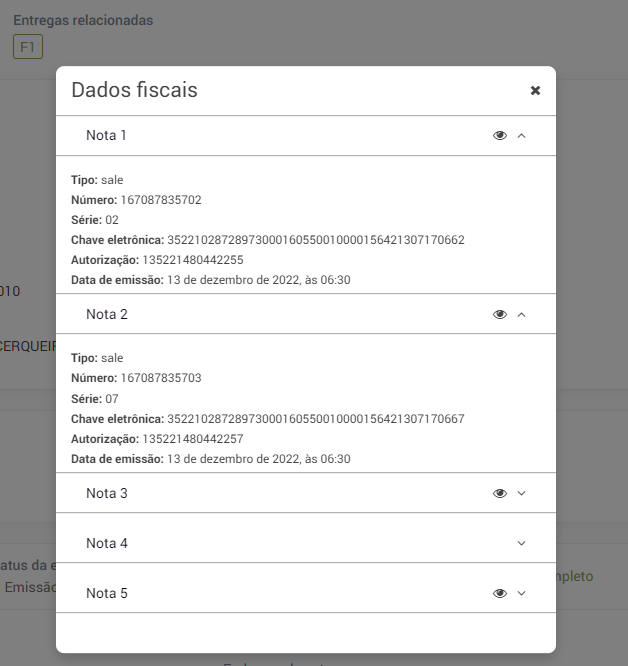Click the Dados fiscais dialog title
628x666 pixels.
134,91
